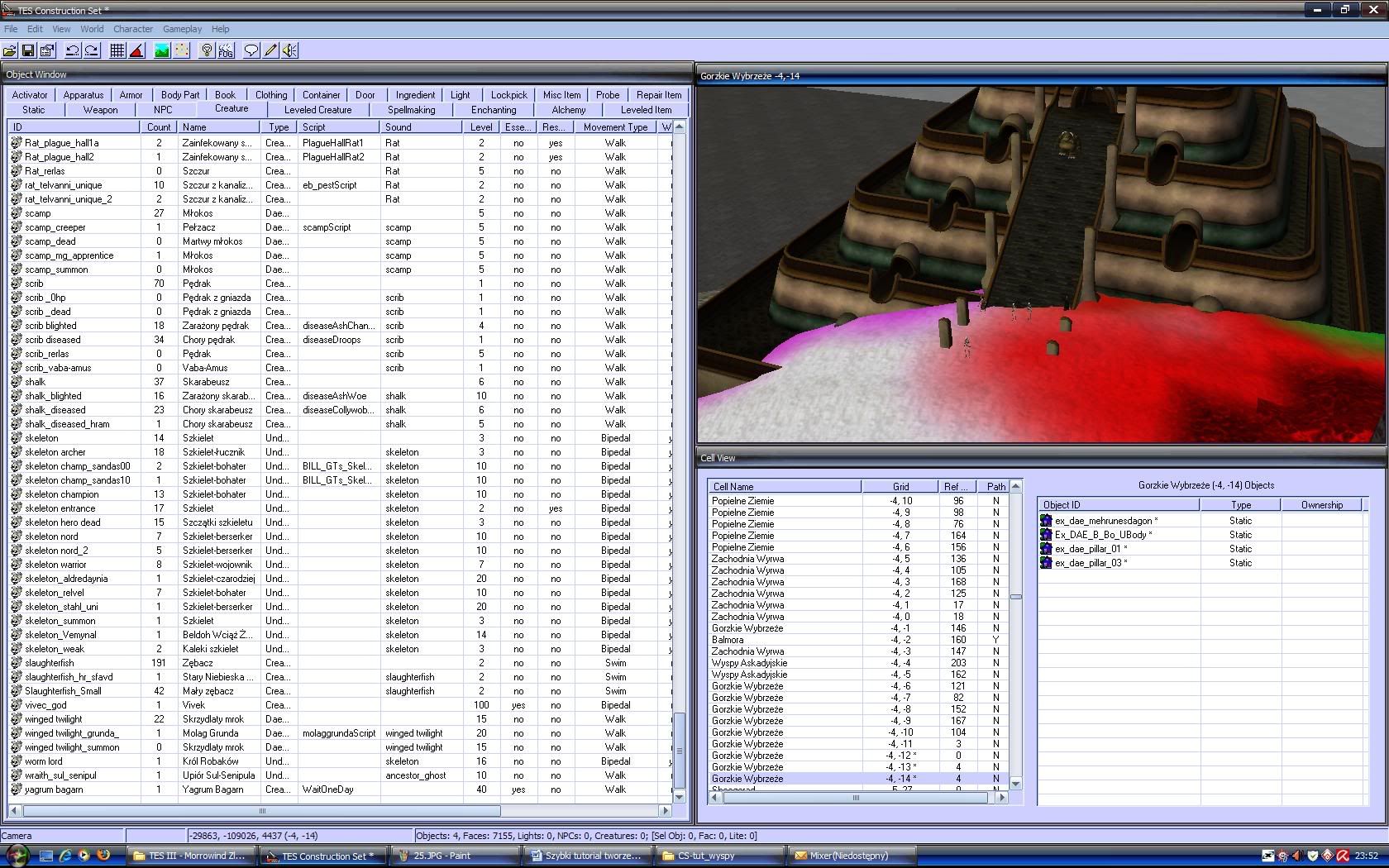Sort objects by the ID column header
Screen dimensions: 1389x868
point(74,127)
